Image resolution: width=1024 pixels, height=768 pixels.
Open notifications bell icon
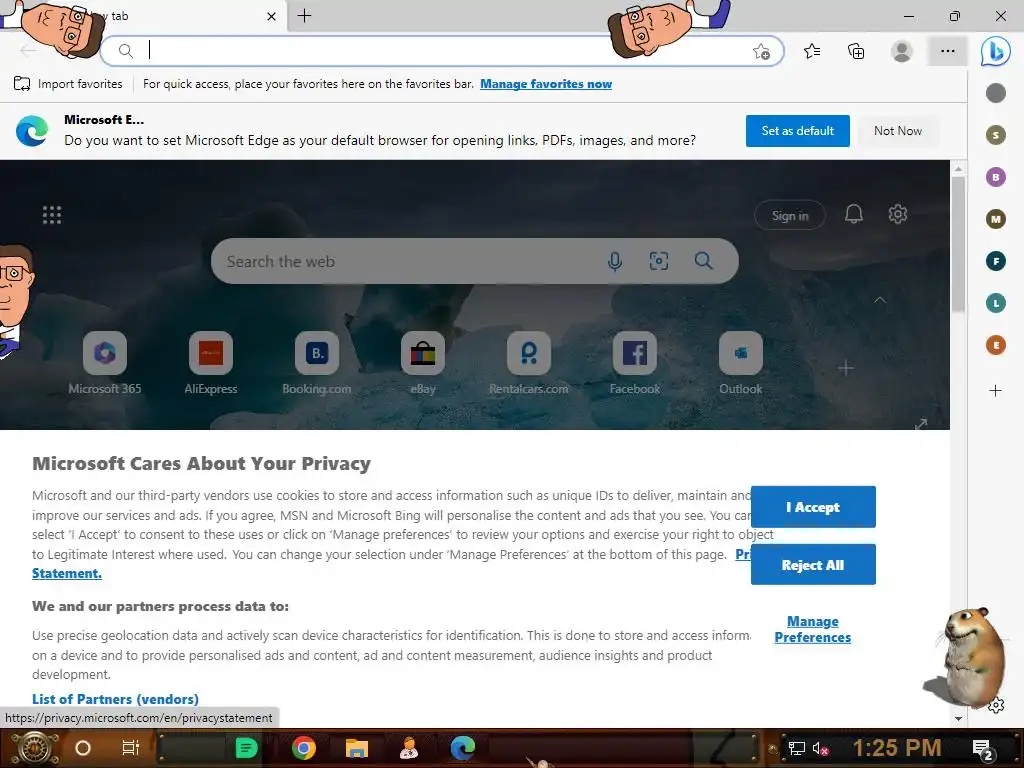click(854, 214)
